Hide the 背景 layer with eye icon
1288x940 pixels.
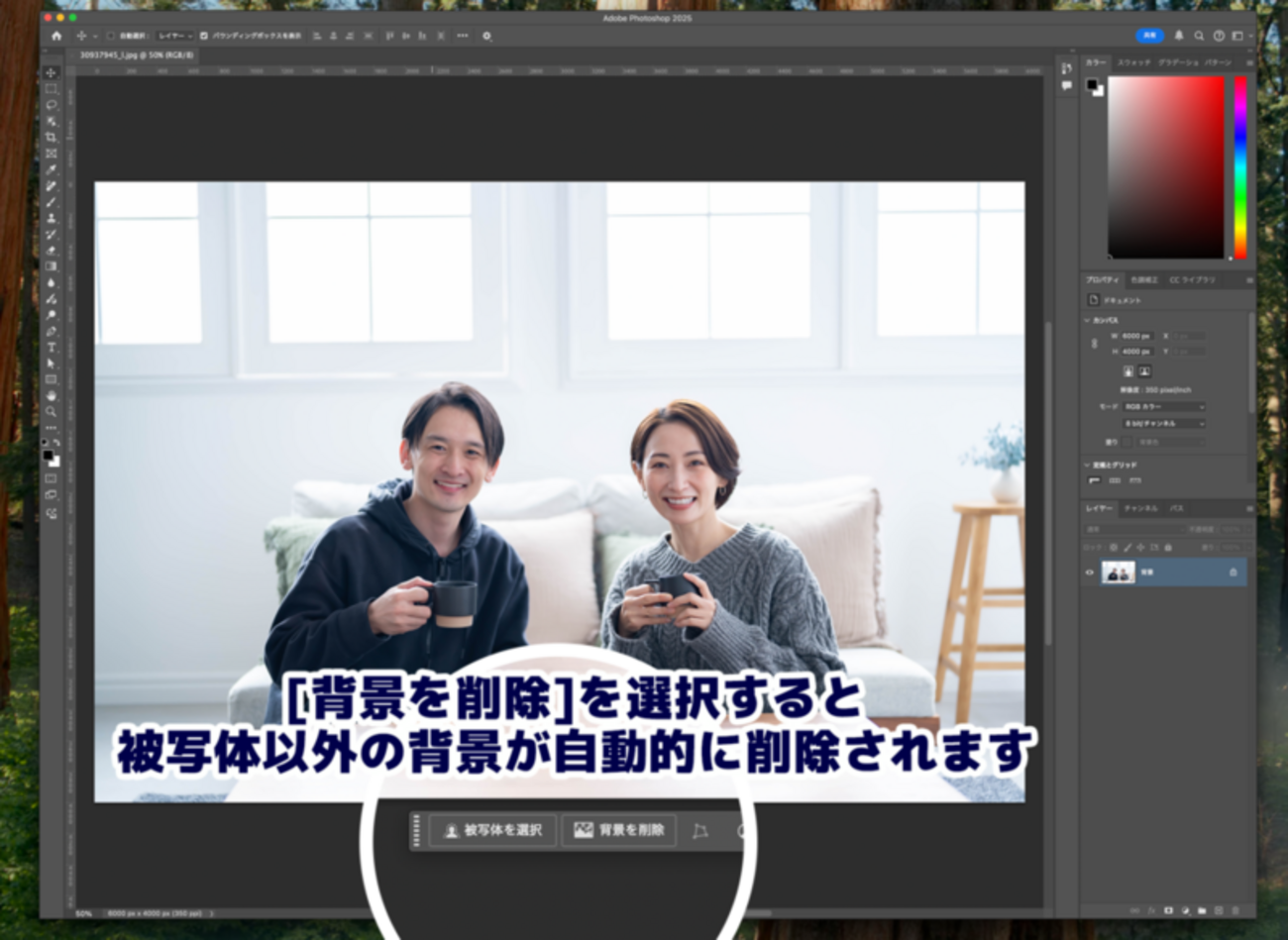pos(1090,573)
